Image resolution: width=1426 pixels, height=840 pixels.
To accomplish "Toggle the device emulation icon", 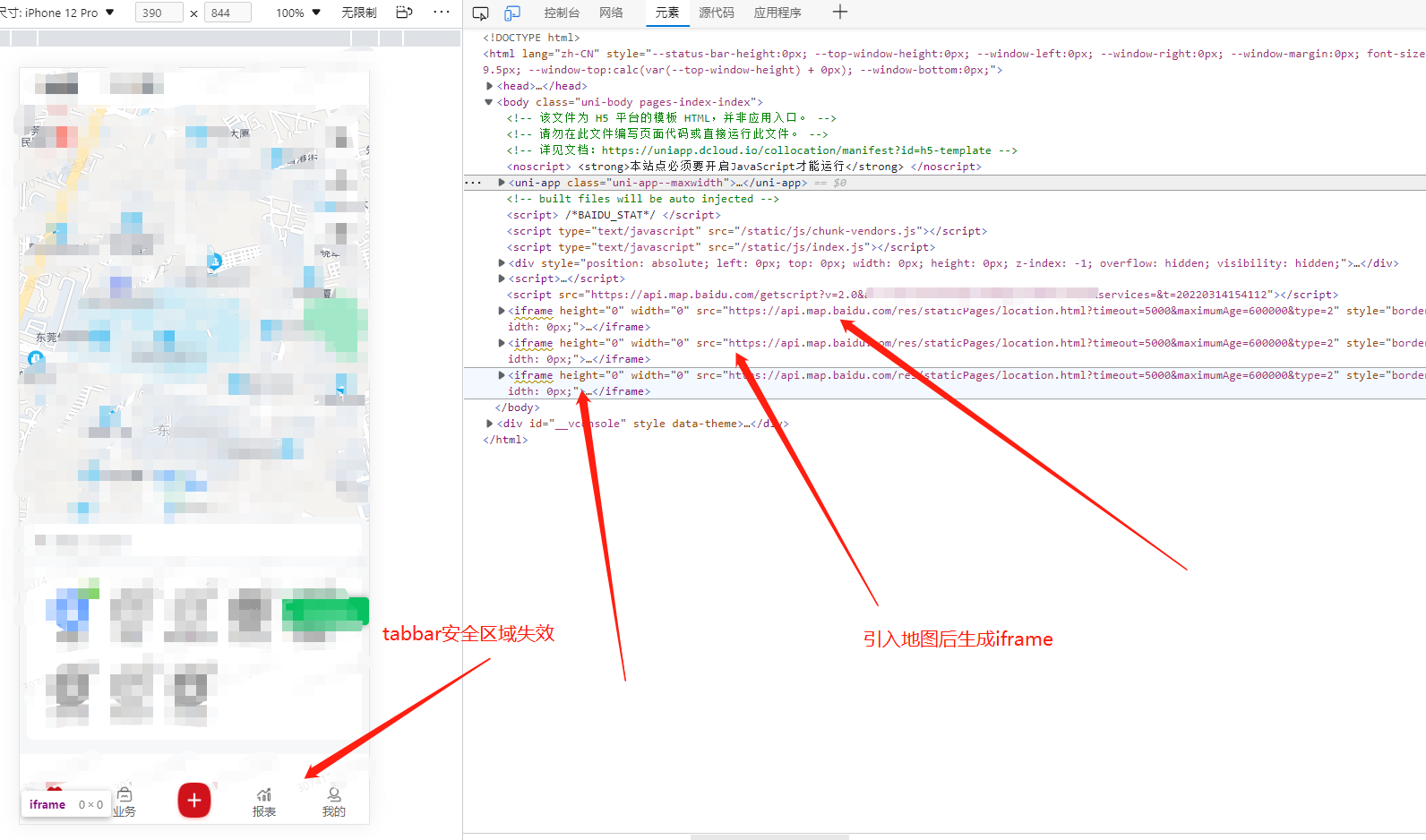I will [x=512, y=13].
